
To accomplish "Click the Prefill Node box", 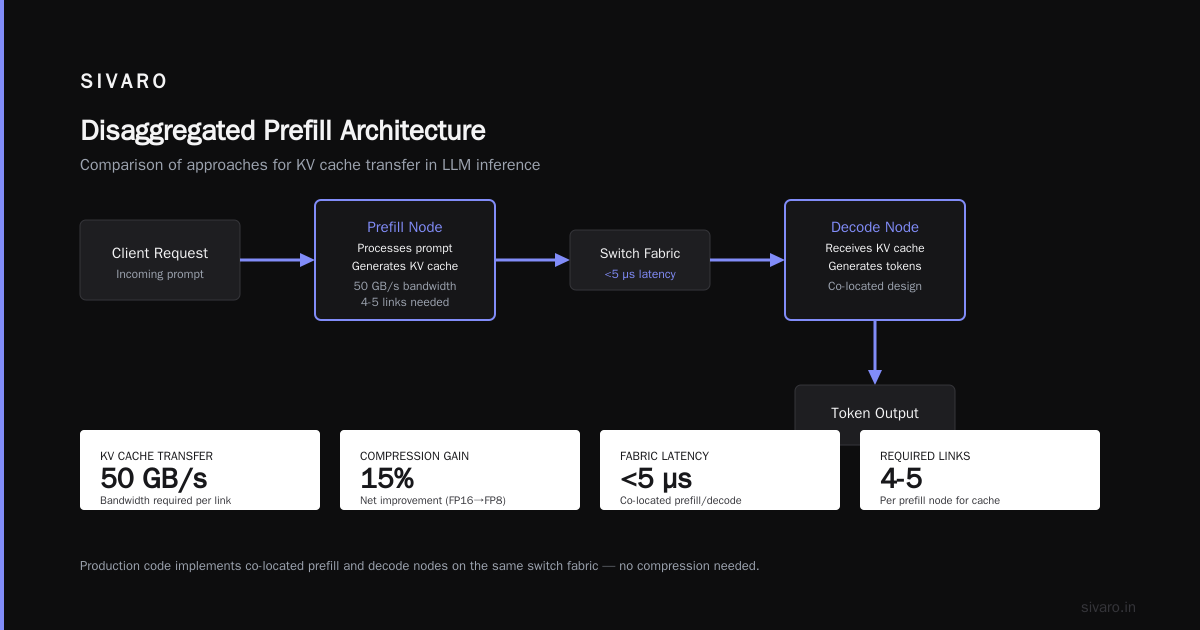I will click(x=405, y=260).
